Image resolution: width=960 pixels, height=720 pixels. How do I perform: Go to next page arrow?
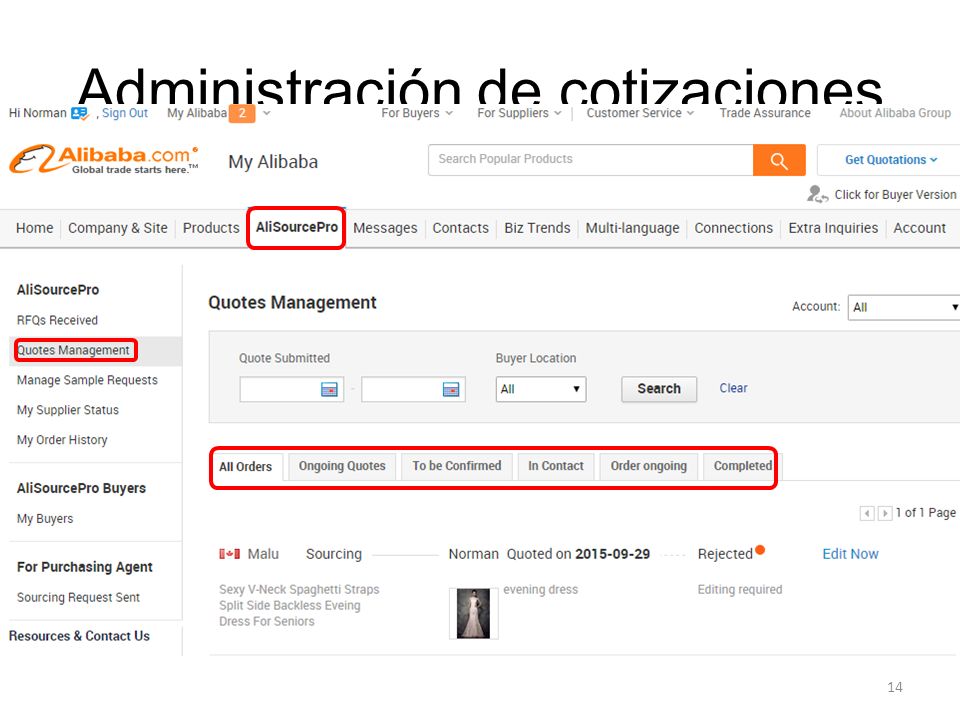tap(885, 513)
